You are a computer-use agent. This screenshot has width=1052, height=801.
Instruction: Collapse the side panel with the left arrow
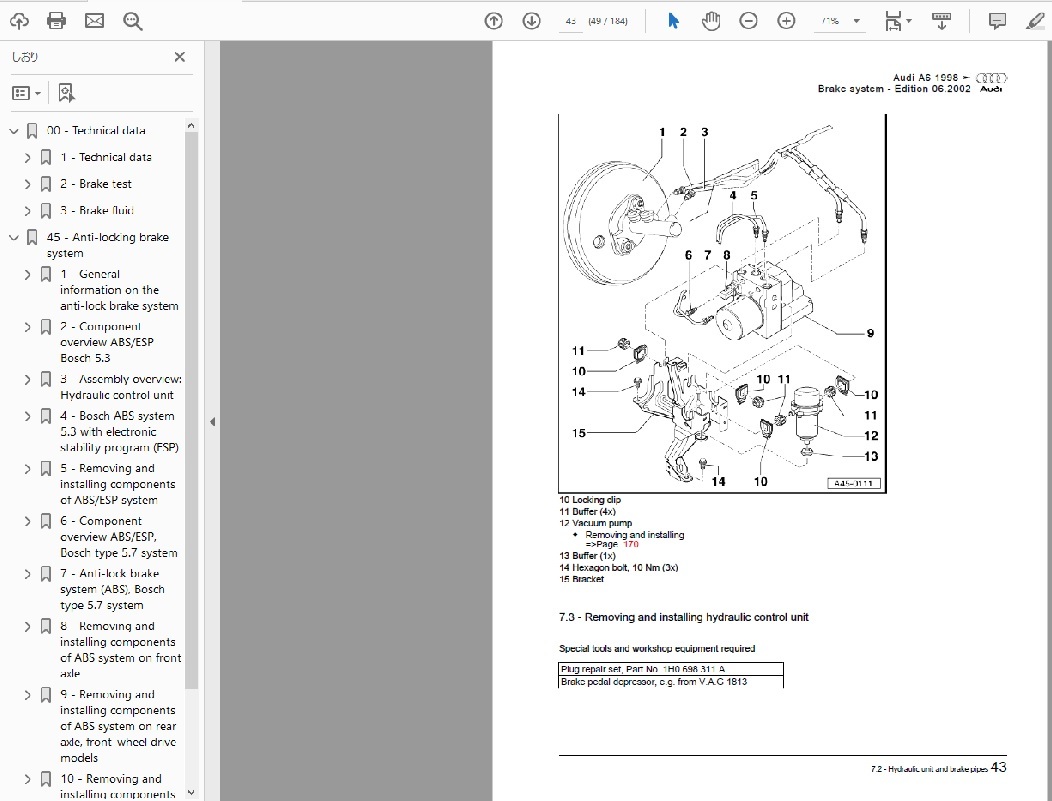tap(212, 422)
